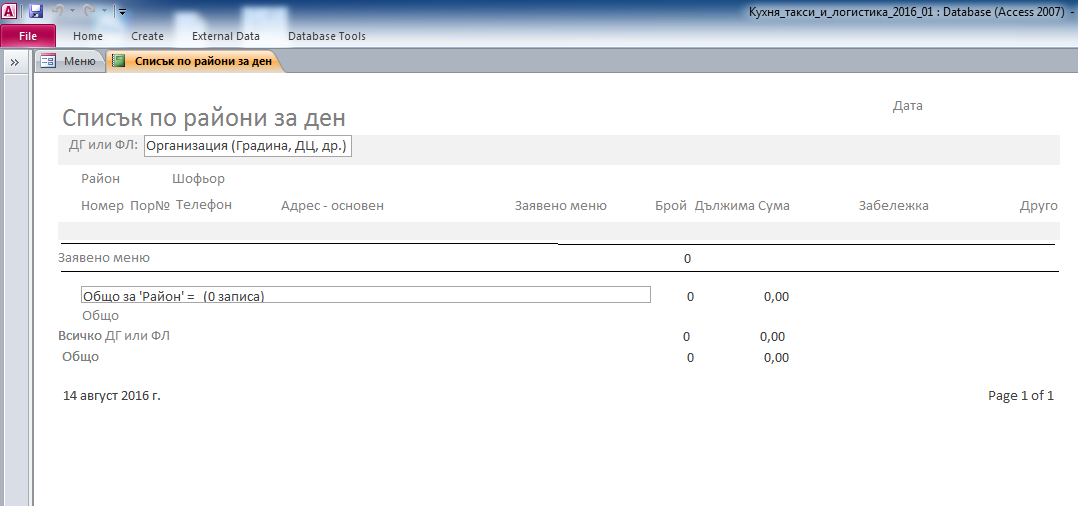1078x506 pixels.
Task: Click the Организация (Градина, ДЦ, др.) field
Action: [248, 146]
